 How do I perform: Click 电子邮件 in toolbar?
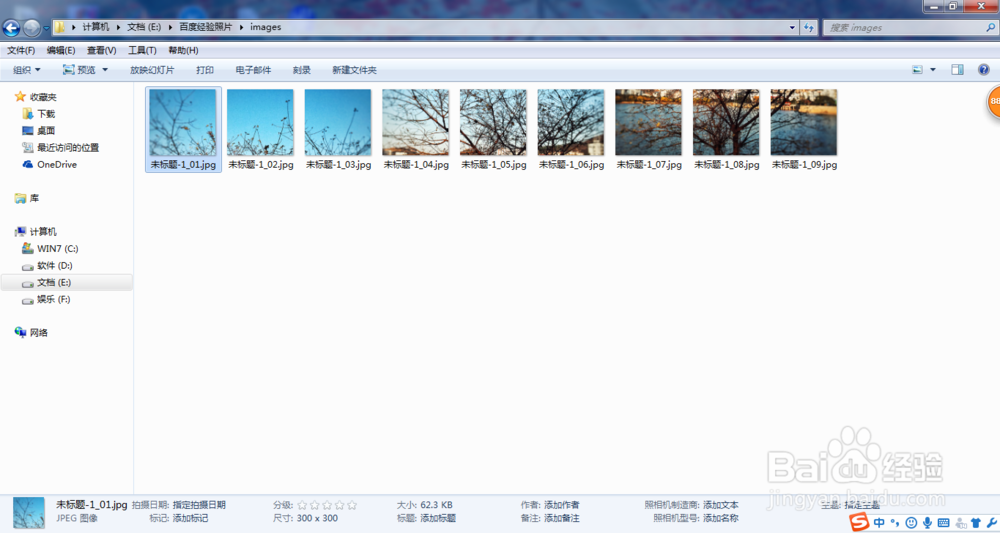coord(253,70)
